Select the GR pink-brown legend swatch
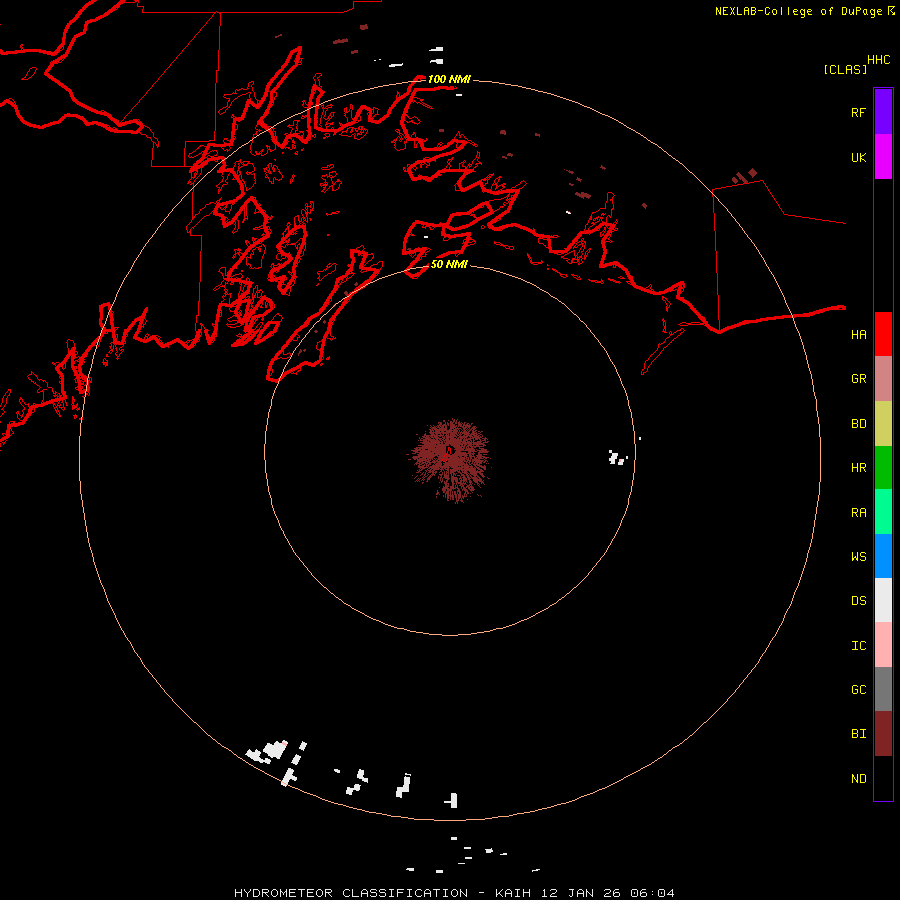Image resolution: width=900 pixels, height=900 pixels. click(x=883, y=379)
